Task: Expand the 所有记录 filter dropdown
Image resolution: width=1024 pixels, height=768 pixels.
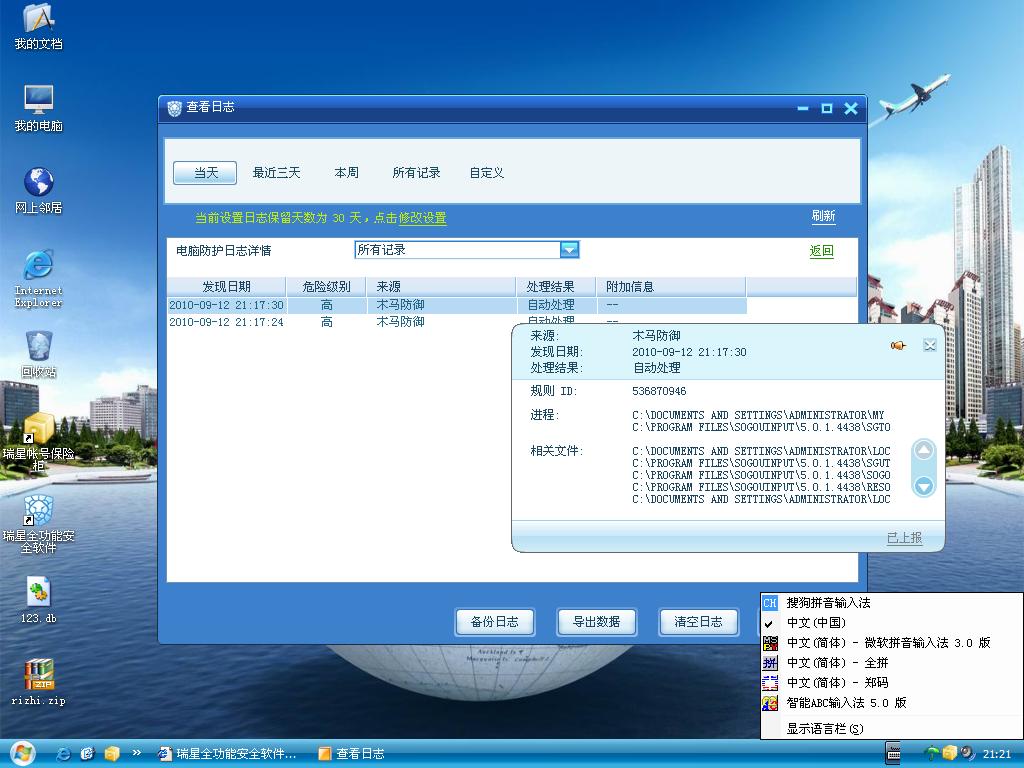Action: 569,250
